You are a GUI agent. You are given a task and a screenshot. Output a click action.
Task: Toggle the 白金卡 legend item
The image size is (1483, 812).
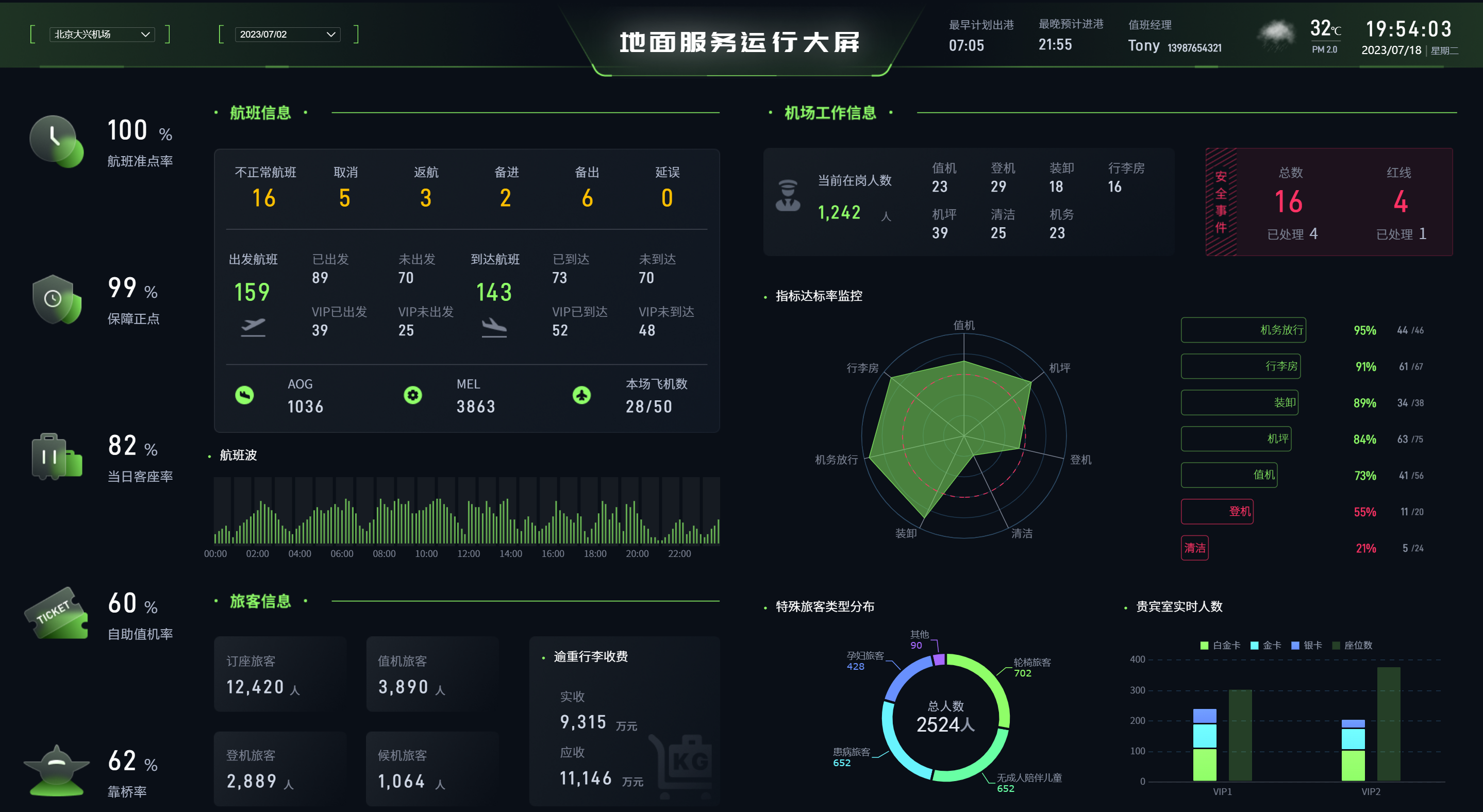click(1220, 645)
